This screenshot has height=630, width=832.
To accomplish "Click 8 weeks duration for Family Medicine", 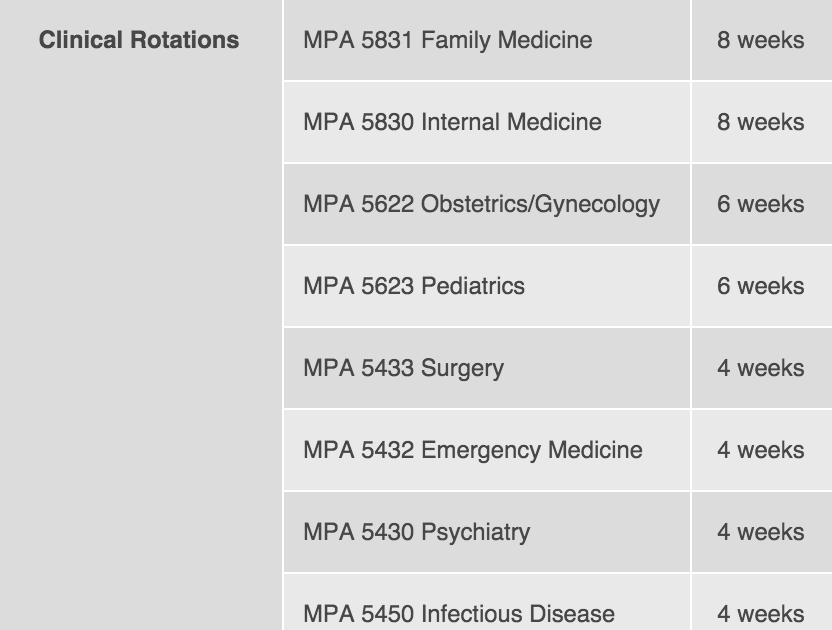I will [x=760, y=40].
